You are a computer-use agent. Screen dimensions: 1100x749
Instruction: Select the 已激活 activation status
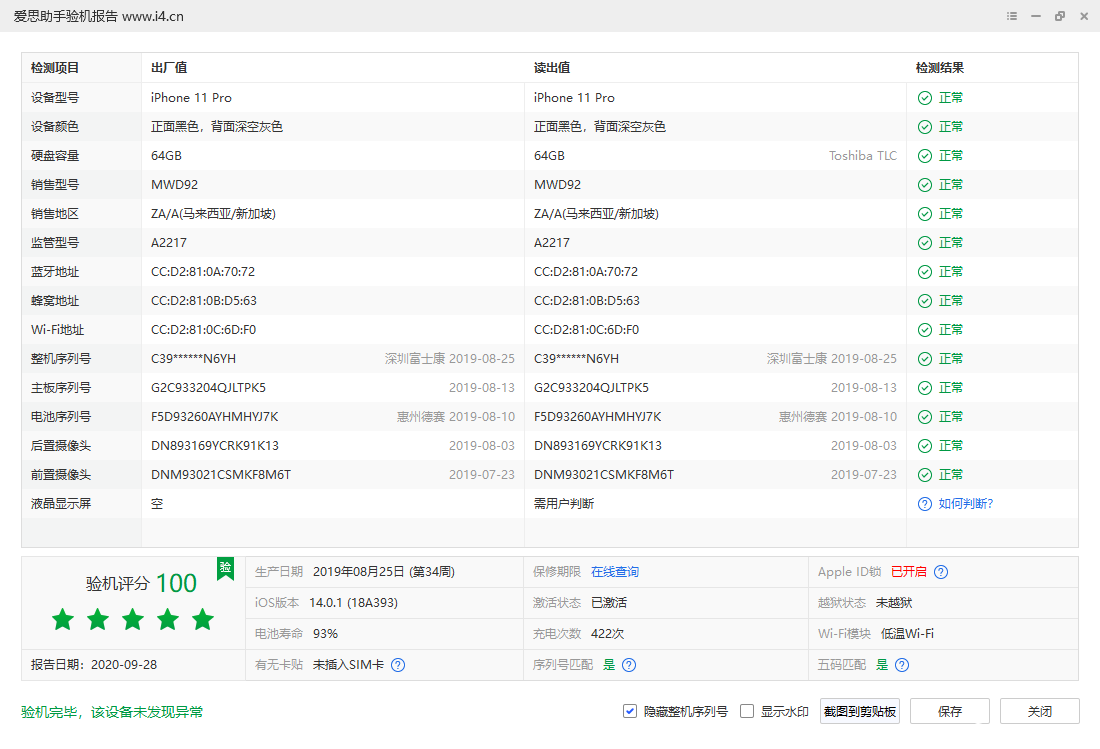609,602
